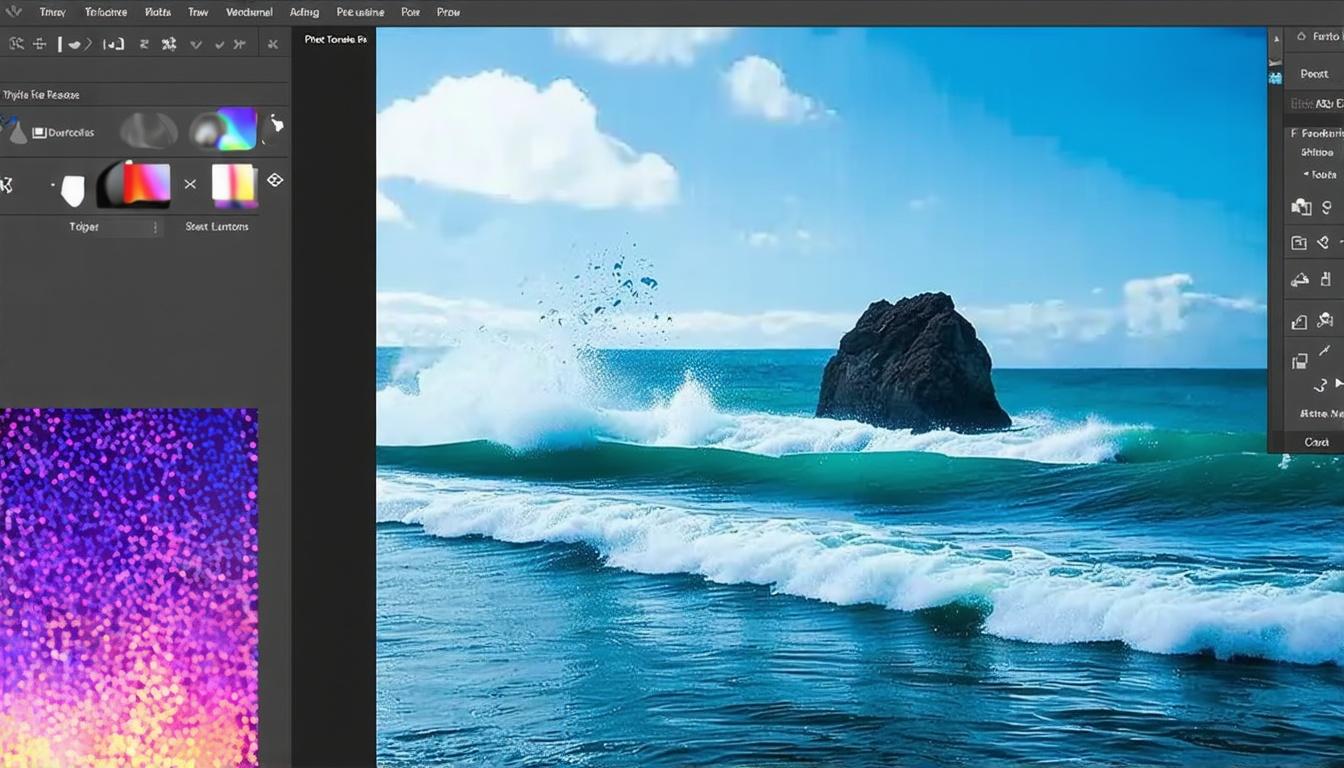Click the photos stack icon in the right panel
1344x768 pixels.
[1301, 206]
